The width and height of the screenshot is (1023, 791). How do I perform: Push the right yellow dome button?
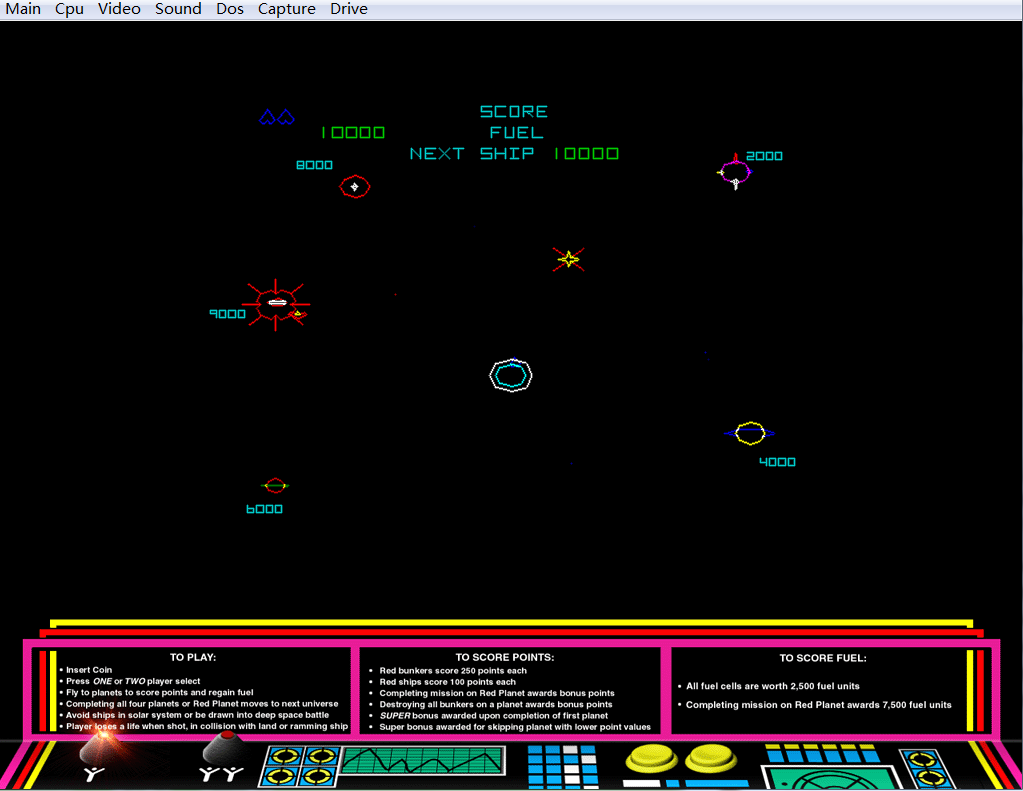[x=710, y=758]
